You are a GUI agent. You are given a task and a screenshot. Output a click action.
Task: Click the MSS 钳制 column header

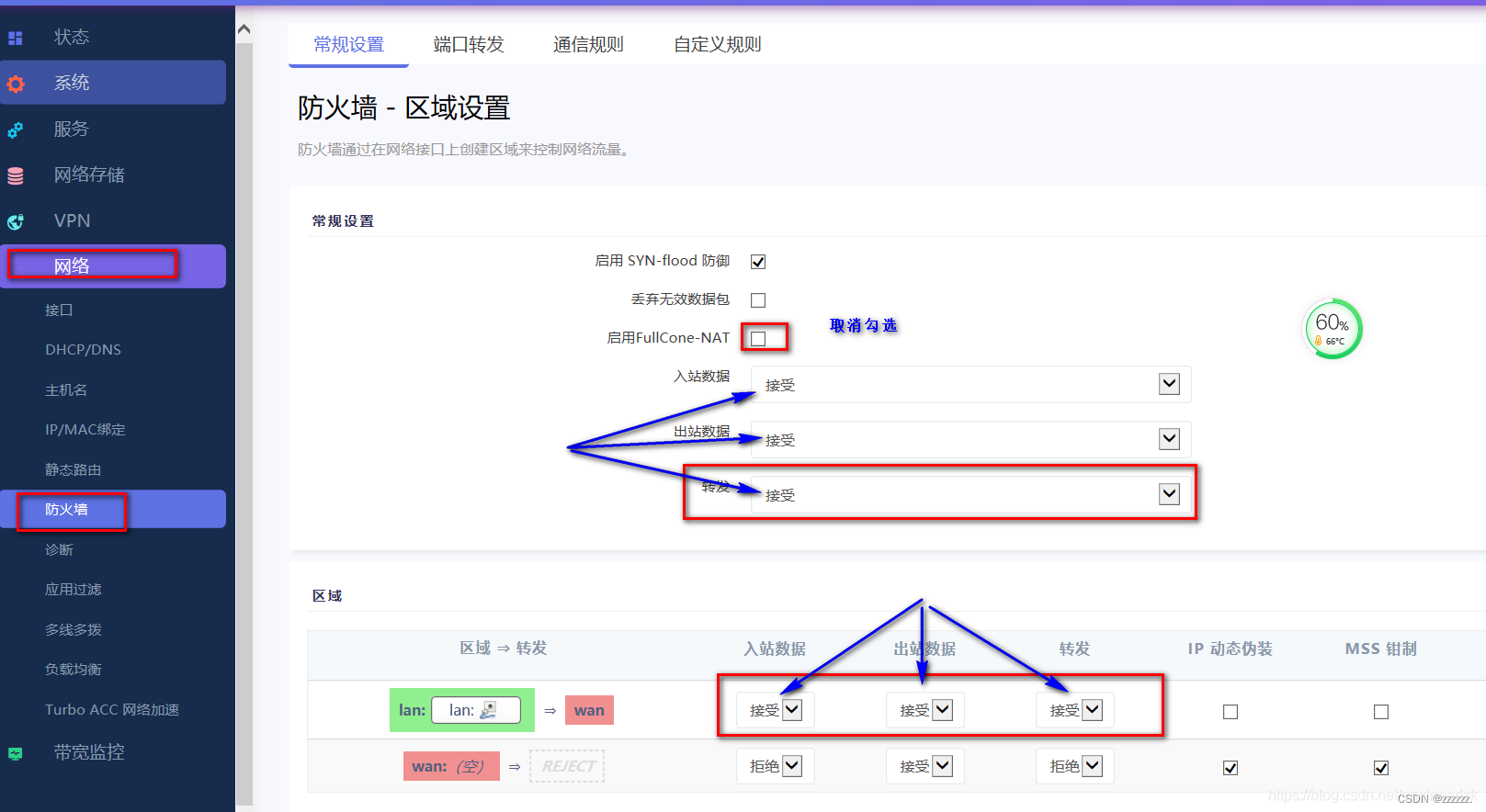(x=1381, y=649)
